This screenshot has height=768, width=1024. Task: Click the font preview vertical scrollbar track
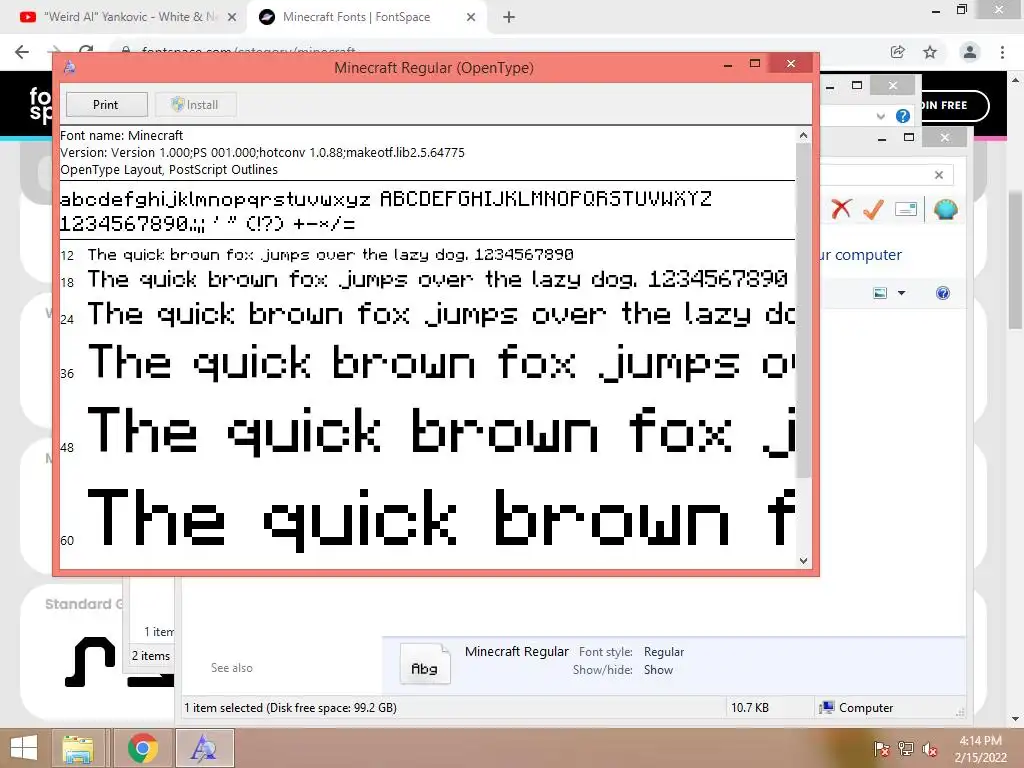click(x=803, y=516)
